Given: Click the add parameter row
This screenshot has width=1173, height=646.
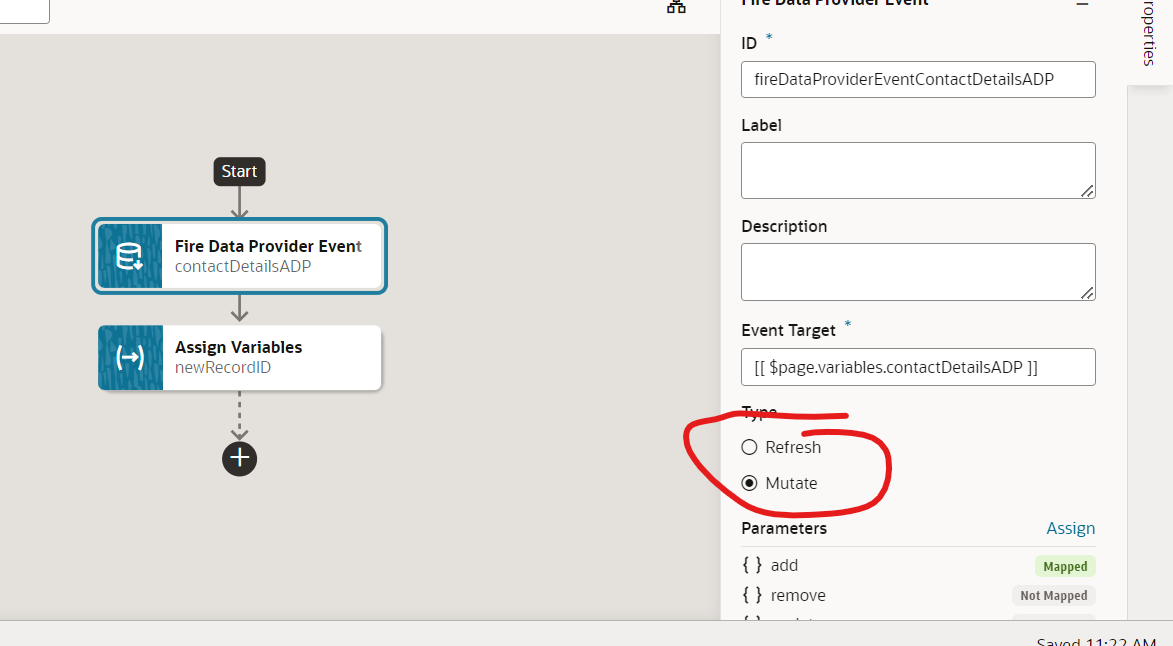Looking at the screenshot, I should (918, 565).
